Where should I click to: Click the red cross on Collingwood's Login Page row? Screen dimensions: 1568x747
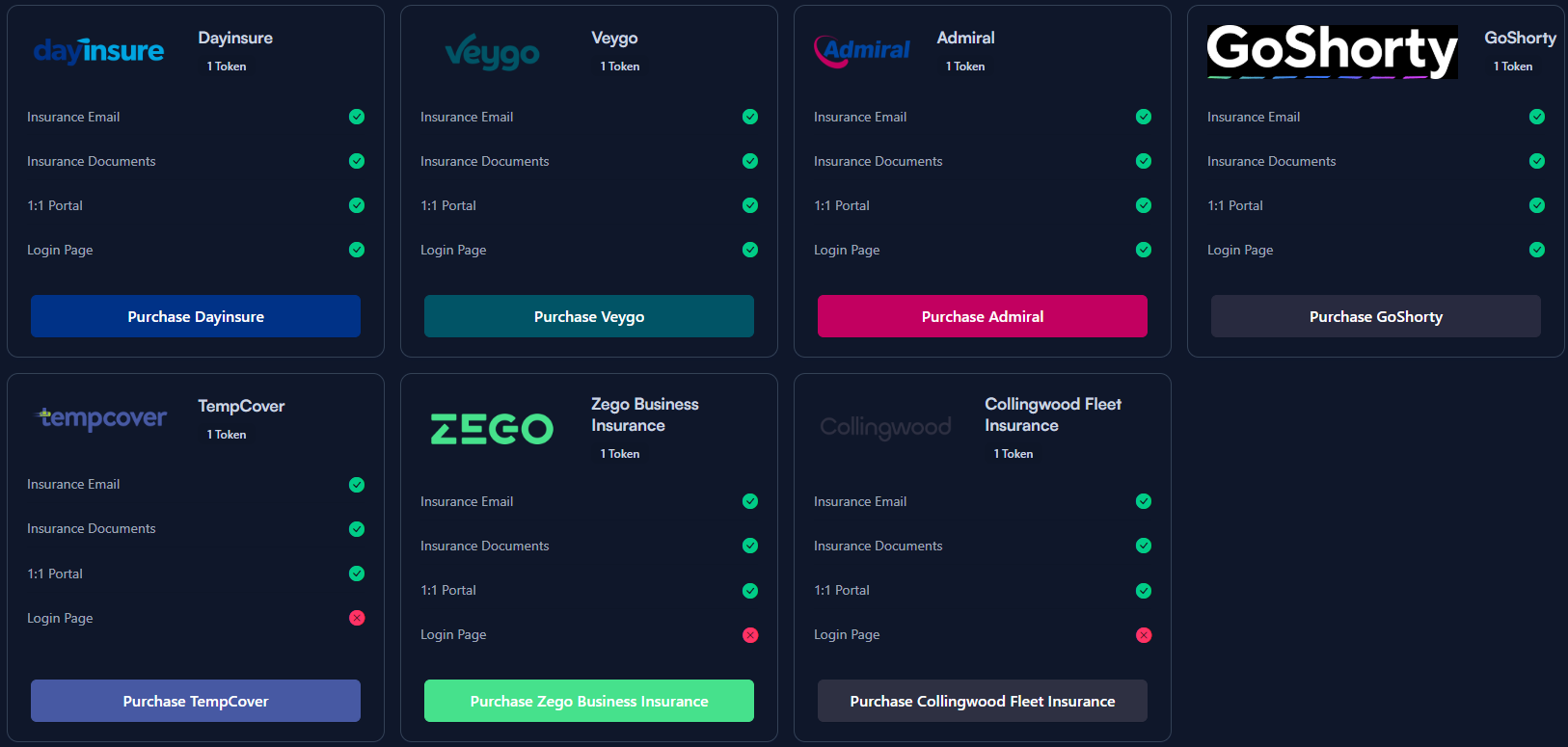[1144, 635]
